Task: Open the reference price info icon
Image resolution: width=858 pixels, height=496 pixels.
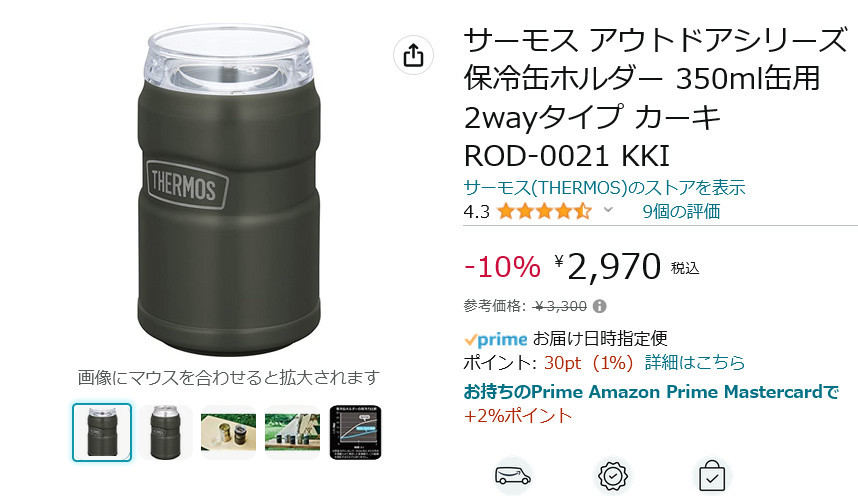Action: 600,306
